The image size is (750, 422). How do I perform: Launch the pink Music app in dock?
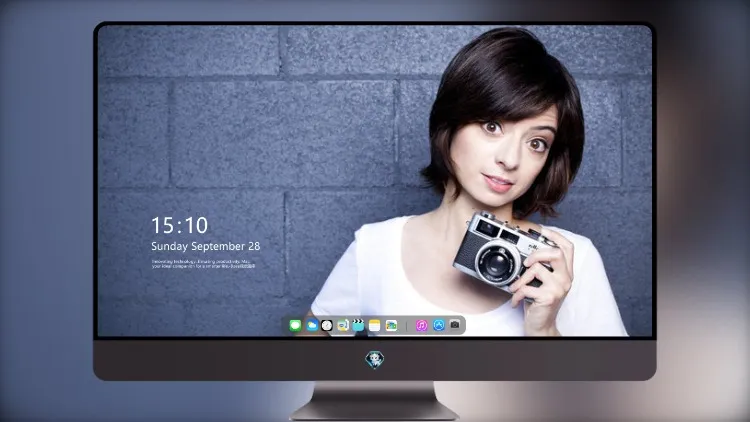click(421, 325)
